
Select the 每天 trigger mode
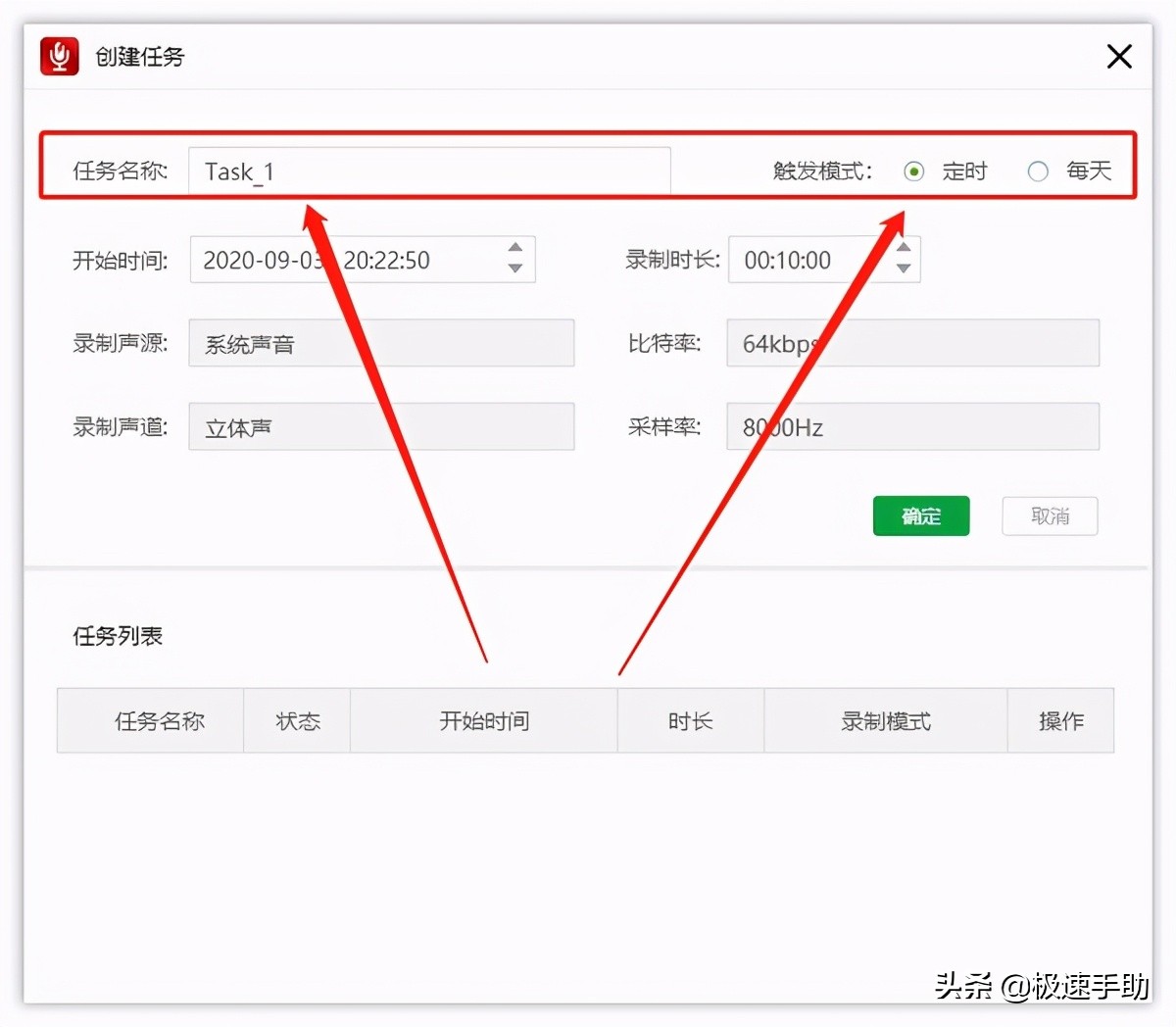pos(1038,171)
